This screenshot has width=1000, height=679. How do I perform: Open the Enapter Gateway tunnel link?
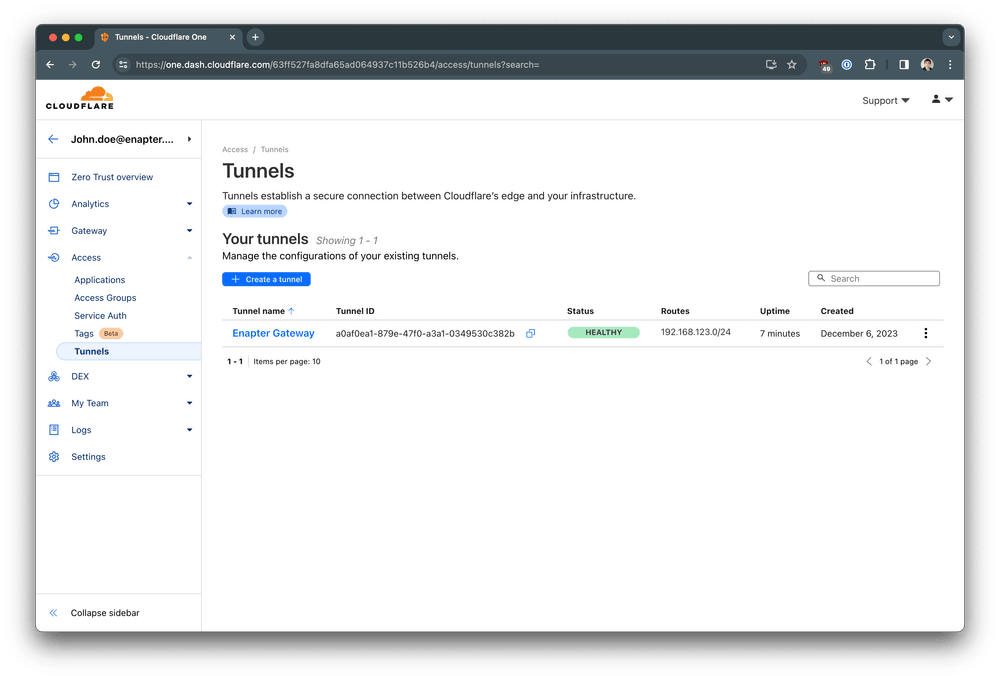(273, 333)
